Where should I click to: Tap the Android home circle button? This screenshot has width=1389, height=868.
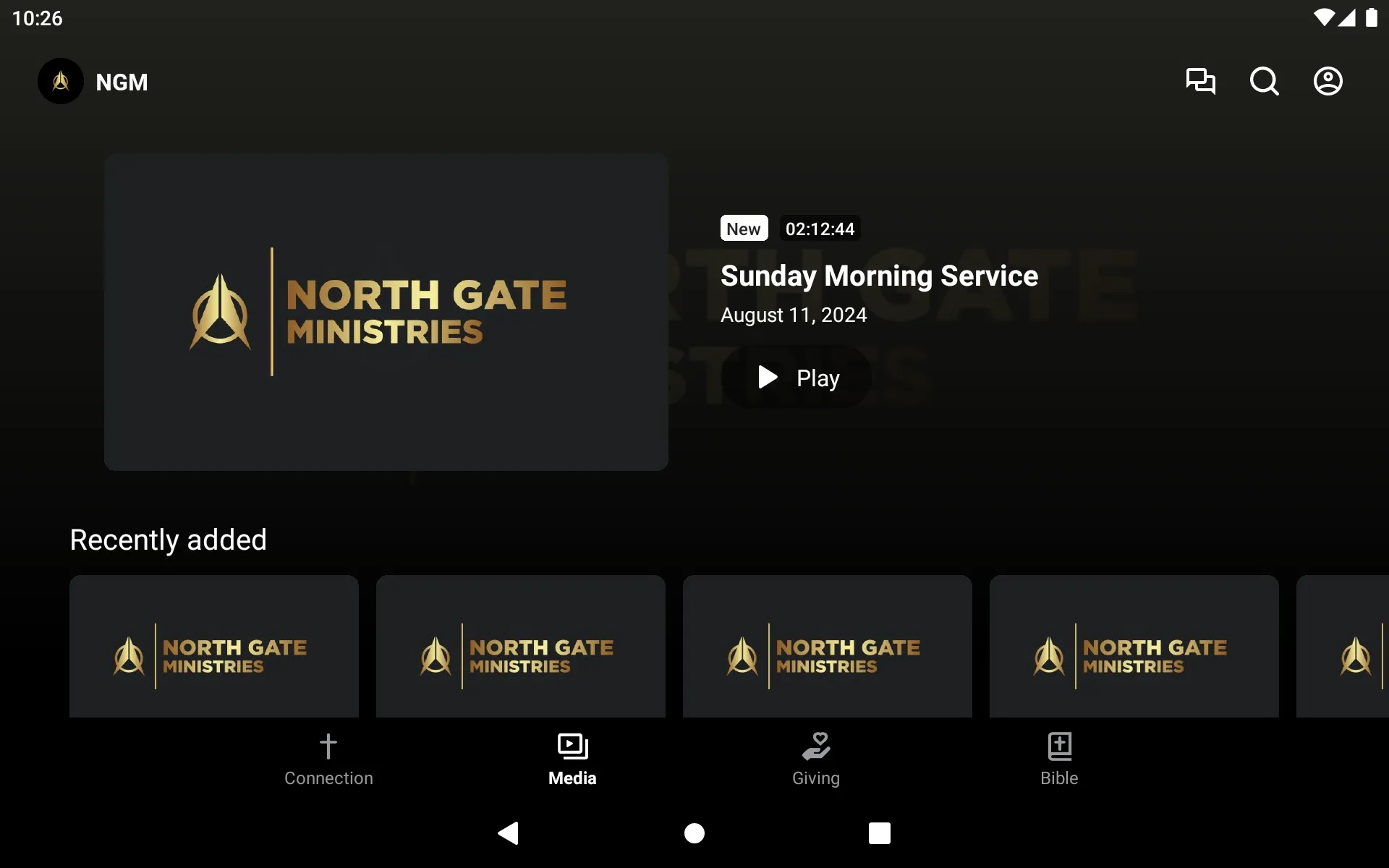694,833
